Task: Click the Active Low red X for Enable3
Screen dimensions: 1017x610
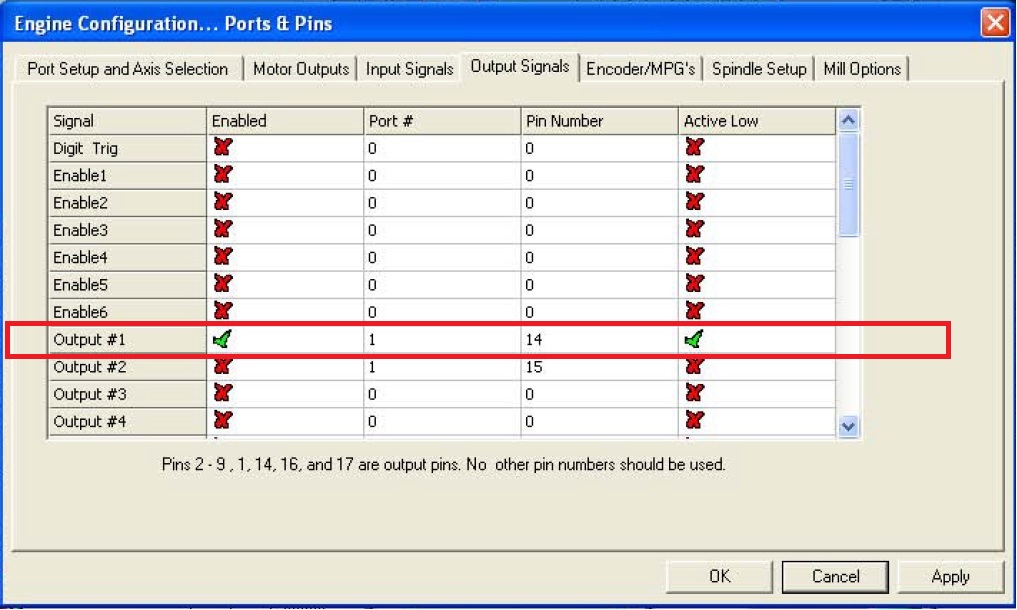Action: tap(694, 229)
